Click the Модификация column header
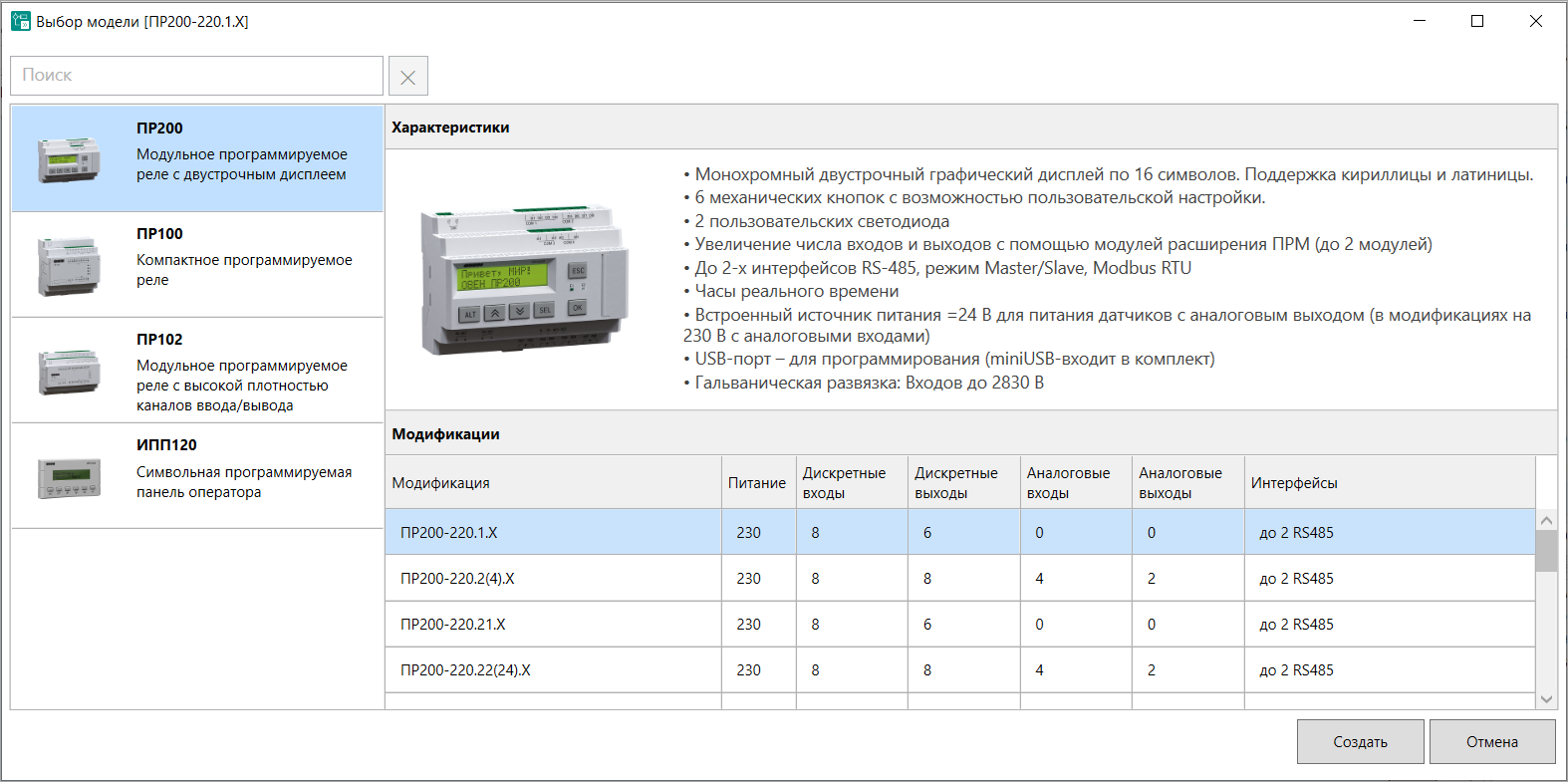Image resolution: width=1568 pixels, height=782 pixels. (x=440, y=483)
